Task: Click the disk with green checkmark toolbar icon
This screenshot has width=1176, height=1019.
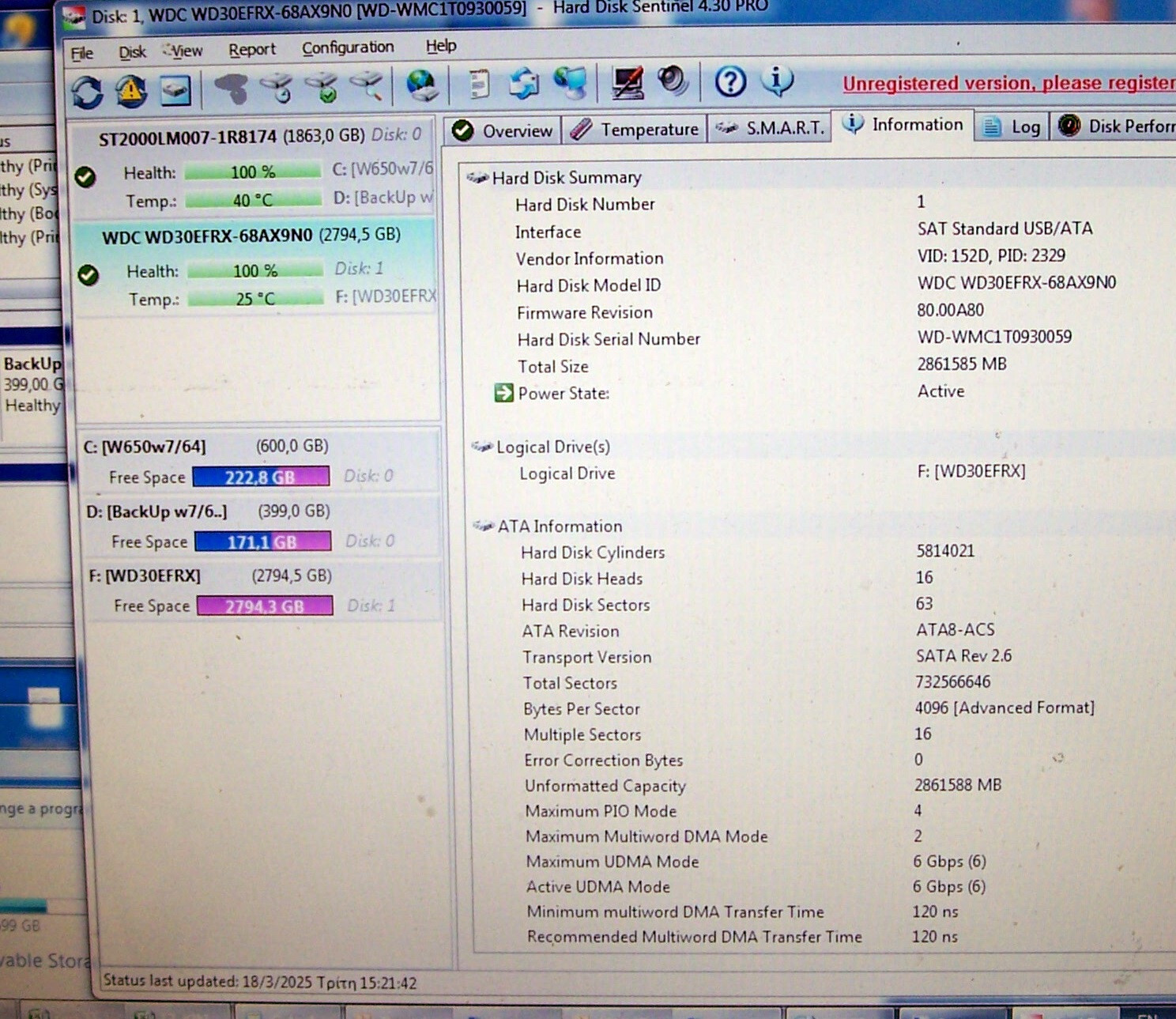Action: [322, 87]
